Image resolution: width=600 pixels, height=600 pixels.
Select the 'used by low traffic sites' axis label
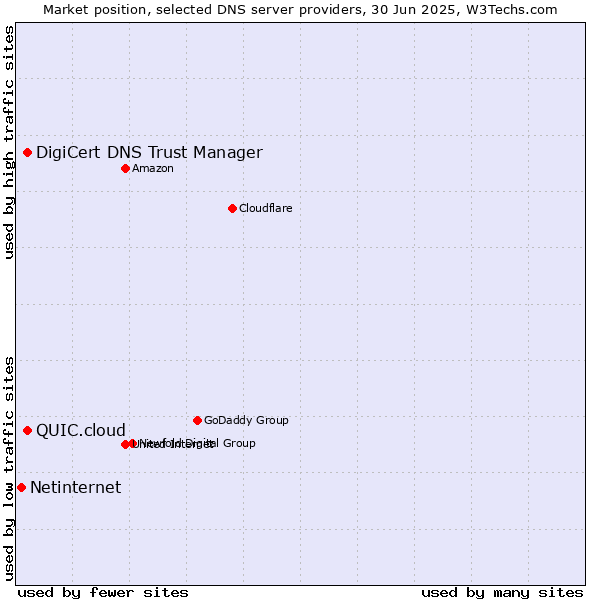coord(8,470)
